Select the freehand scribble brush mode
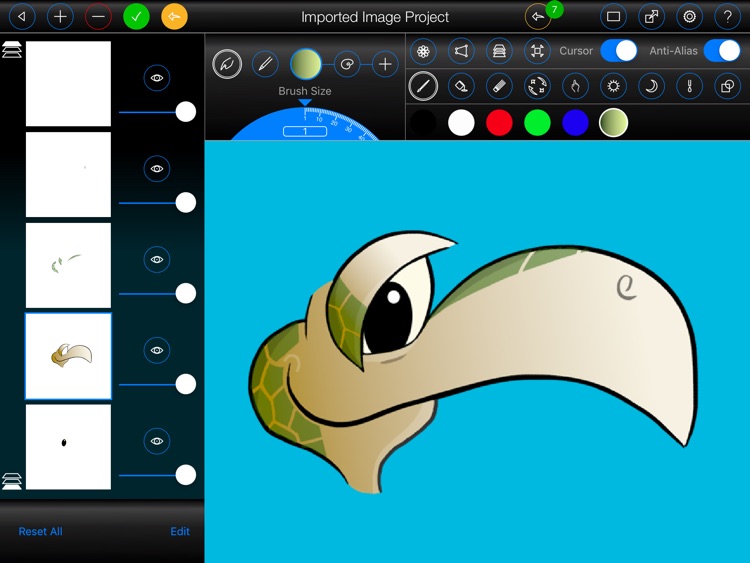 (227, 64)
